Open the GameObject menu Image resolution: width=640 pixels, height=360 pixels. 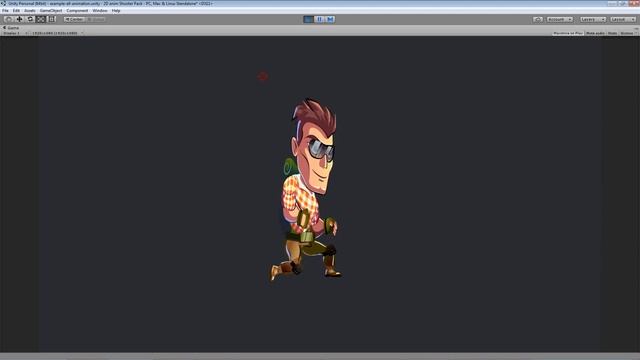click(x=51, y=11)
